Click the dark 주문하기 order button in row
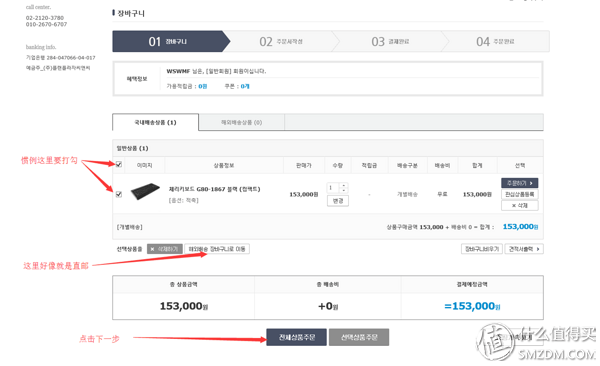 click(520, 183)
